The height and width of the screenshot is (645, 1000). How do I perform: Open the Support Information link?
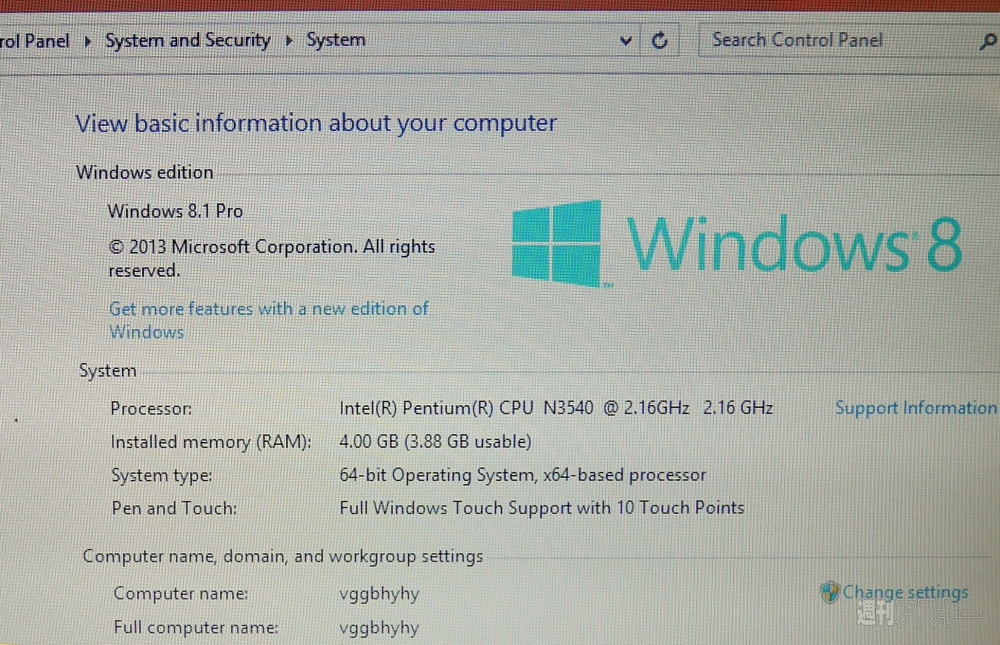pos(916,408)
